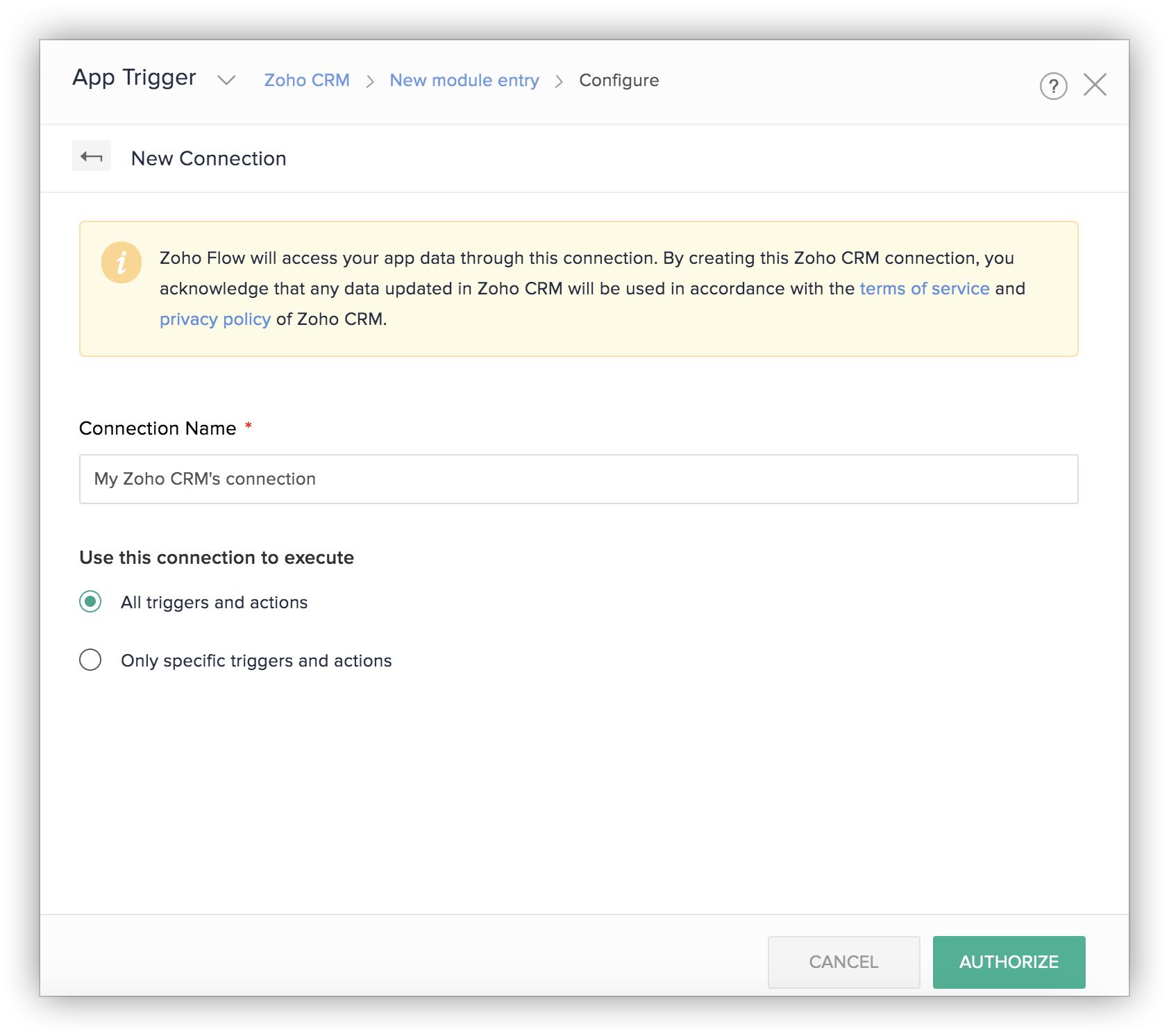Click the New Connection heading
This screenshot has height=1036, width=1169.
pos(208,158)
